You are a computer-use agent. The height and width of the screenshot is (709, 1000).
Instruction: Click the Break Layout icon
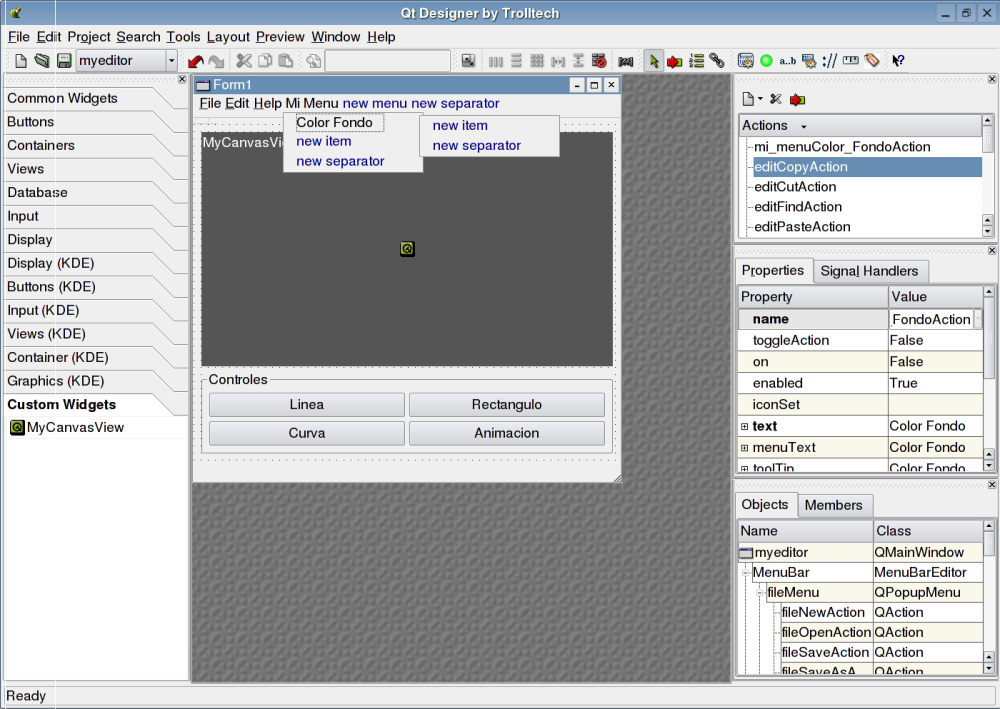click(x=599, y=61)
